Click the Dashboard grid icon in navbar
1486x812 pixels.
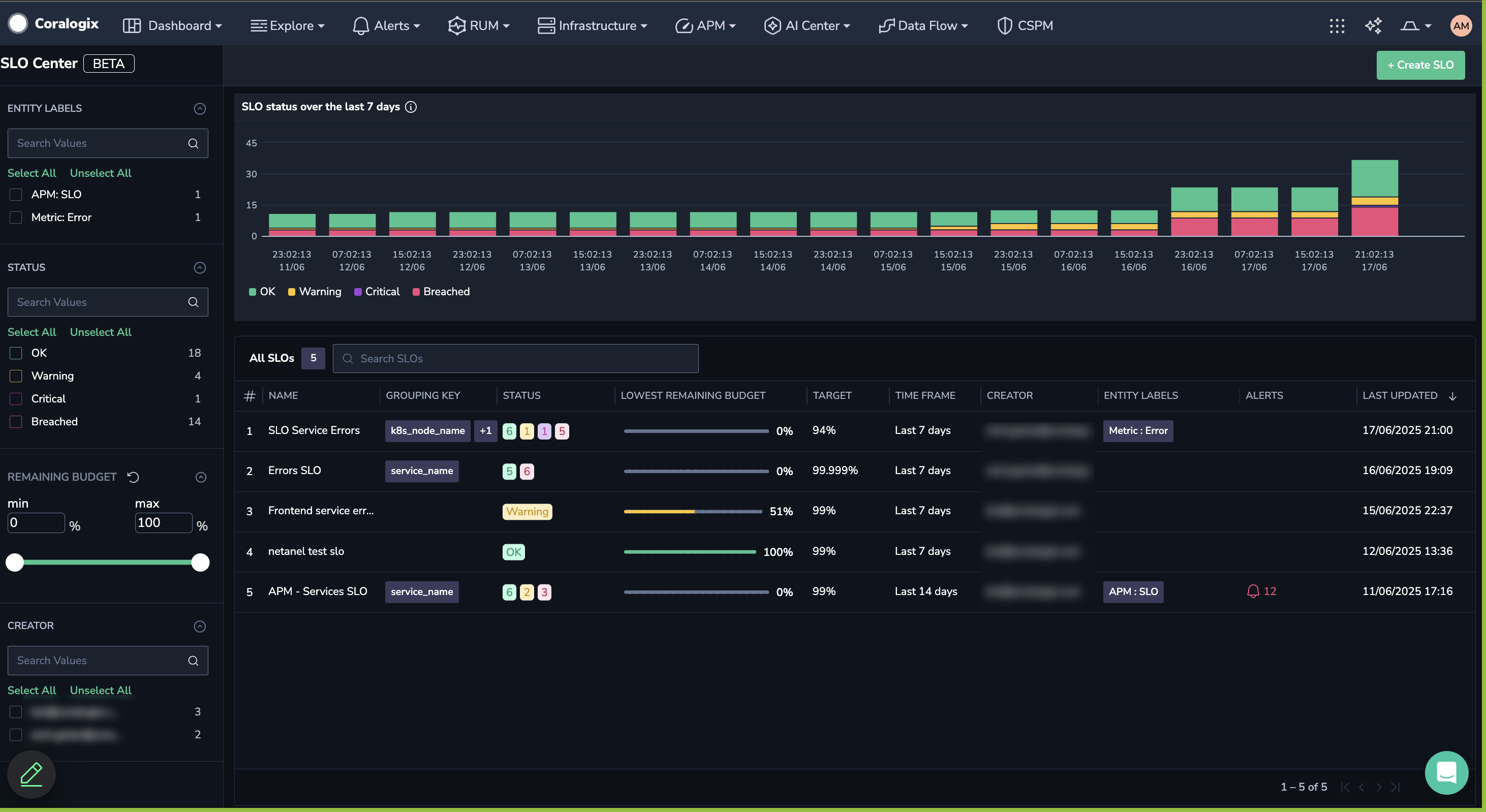pyautogui.click(x=132, y=25)
